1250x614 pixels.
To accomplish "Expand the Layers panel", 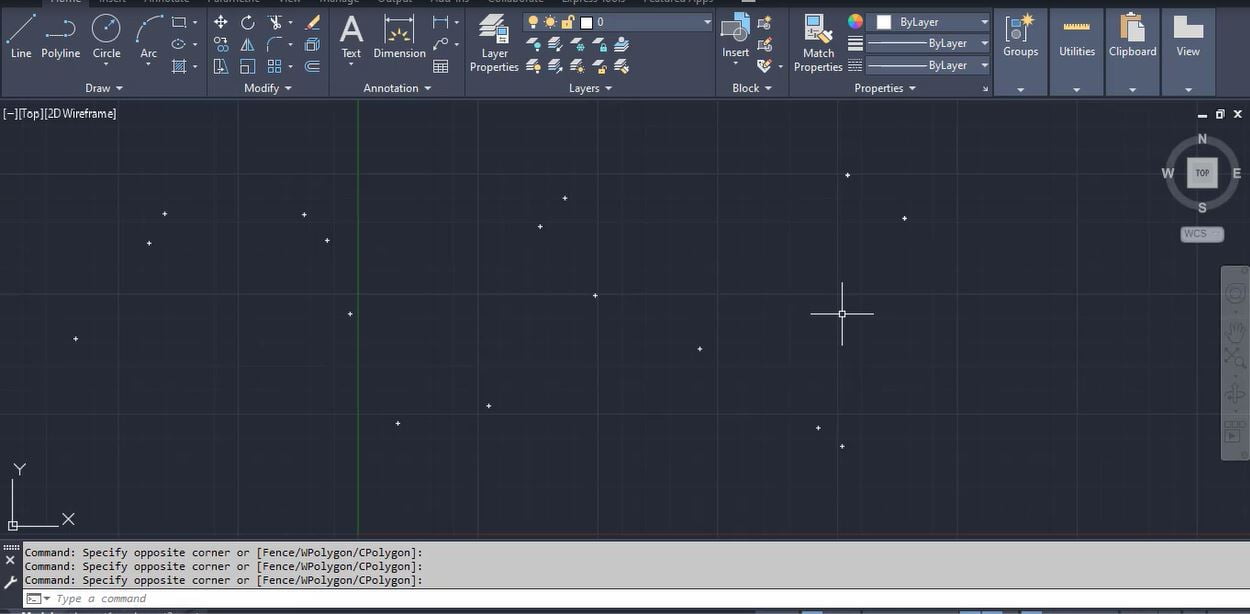I will pos(590,88).
